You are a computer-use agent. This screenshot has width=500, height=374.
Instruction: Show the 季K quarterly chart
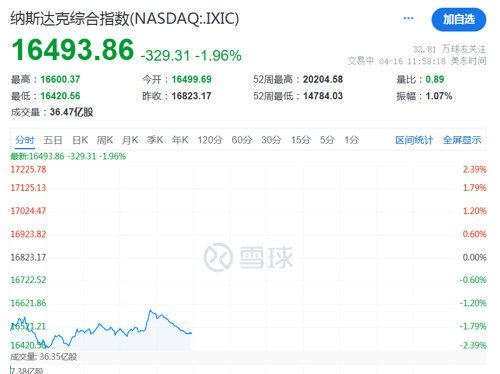[155, 140]
